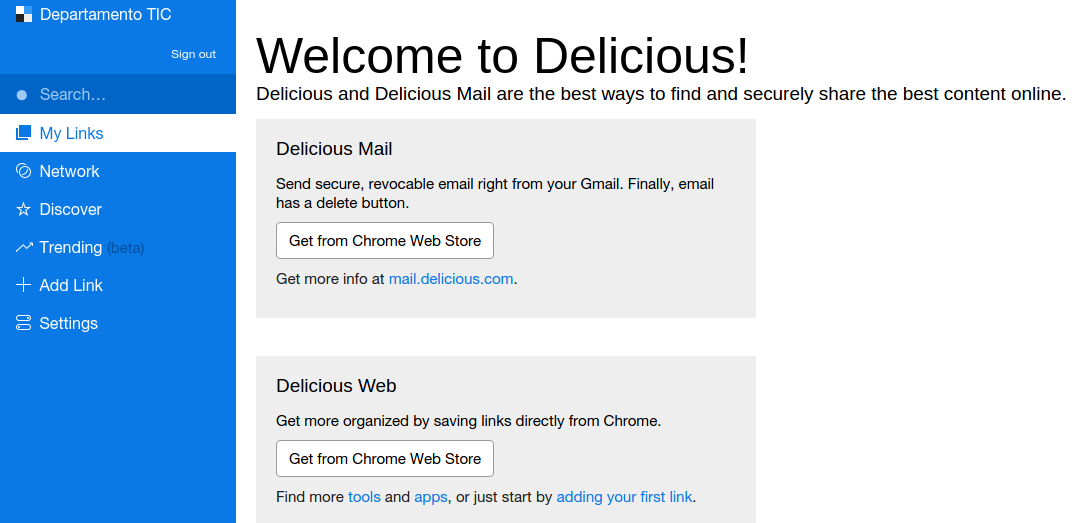This screenshot has width=1084, height=523.
Task: Click the adding your first link hyperlink
Action: tap(624, 497)
